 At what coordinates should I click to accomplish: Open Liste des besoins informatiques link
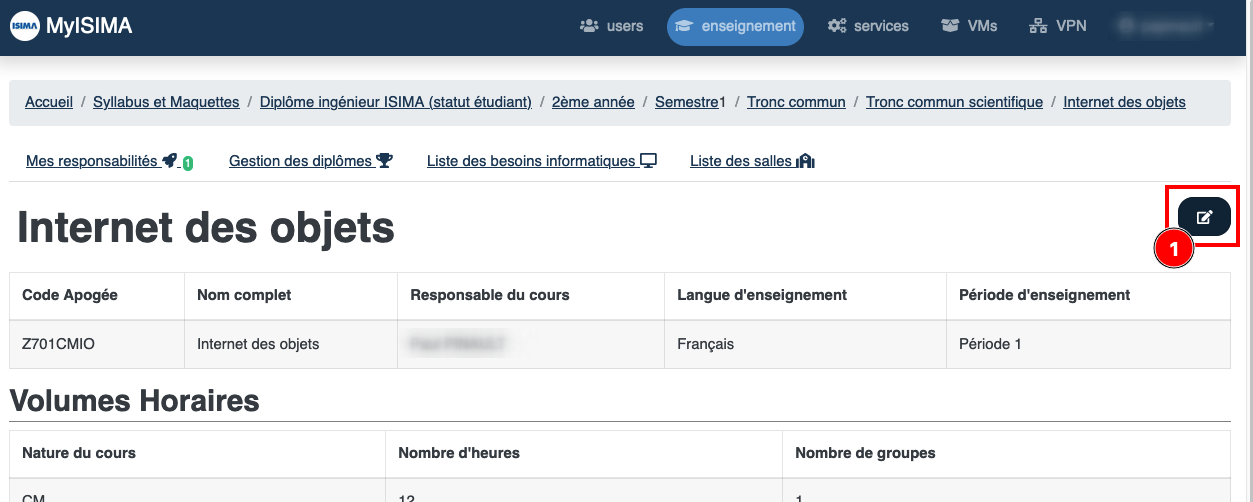tap(542, 161)
